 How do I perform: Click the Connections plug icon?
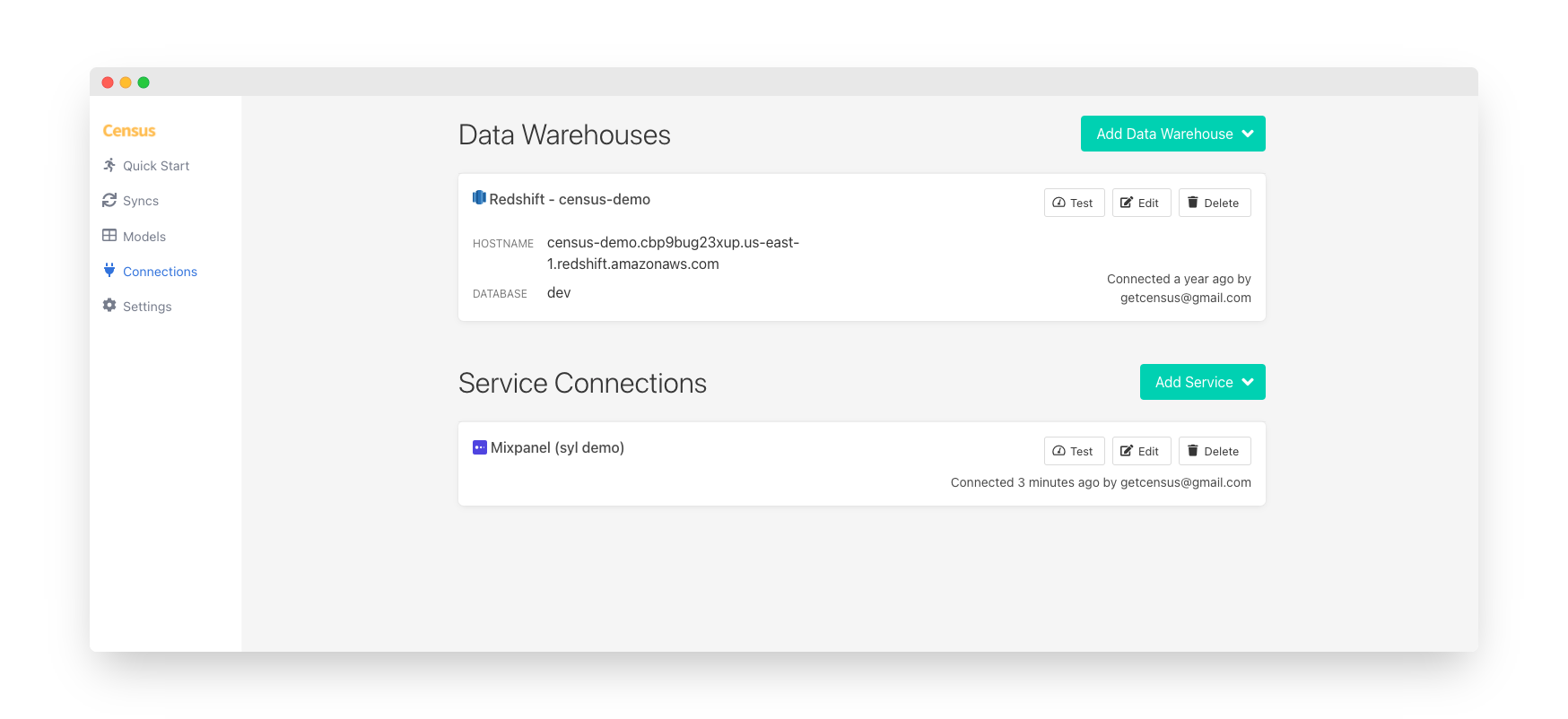[109, 271]
